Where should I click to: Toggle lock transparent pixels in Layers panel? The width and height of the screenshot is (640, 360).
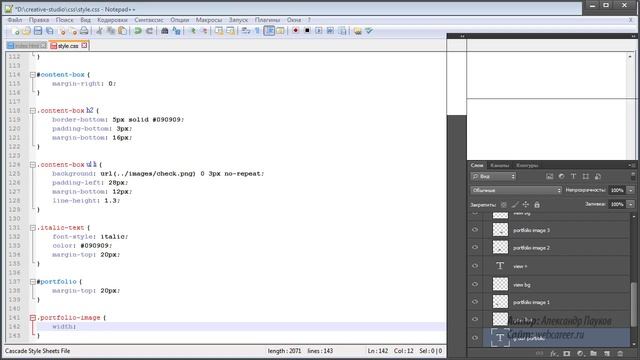click(504, 205)
